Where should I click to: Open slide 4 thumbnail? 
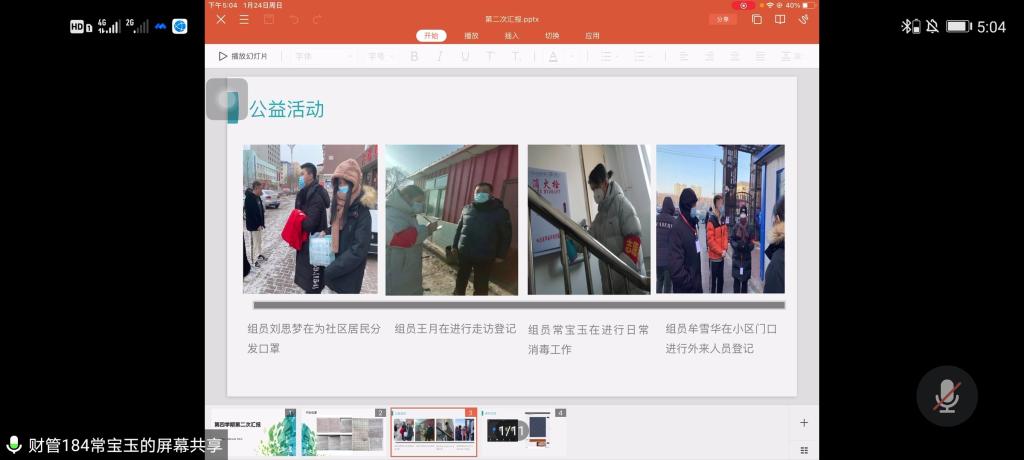[x=524, y=433]
